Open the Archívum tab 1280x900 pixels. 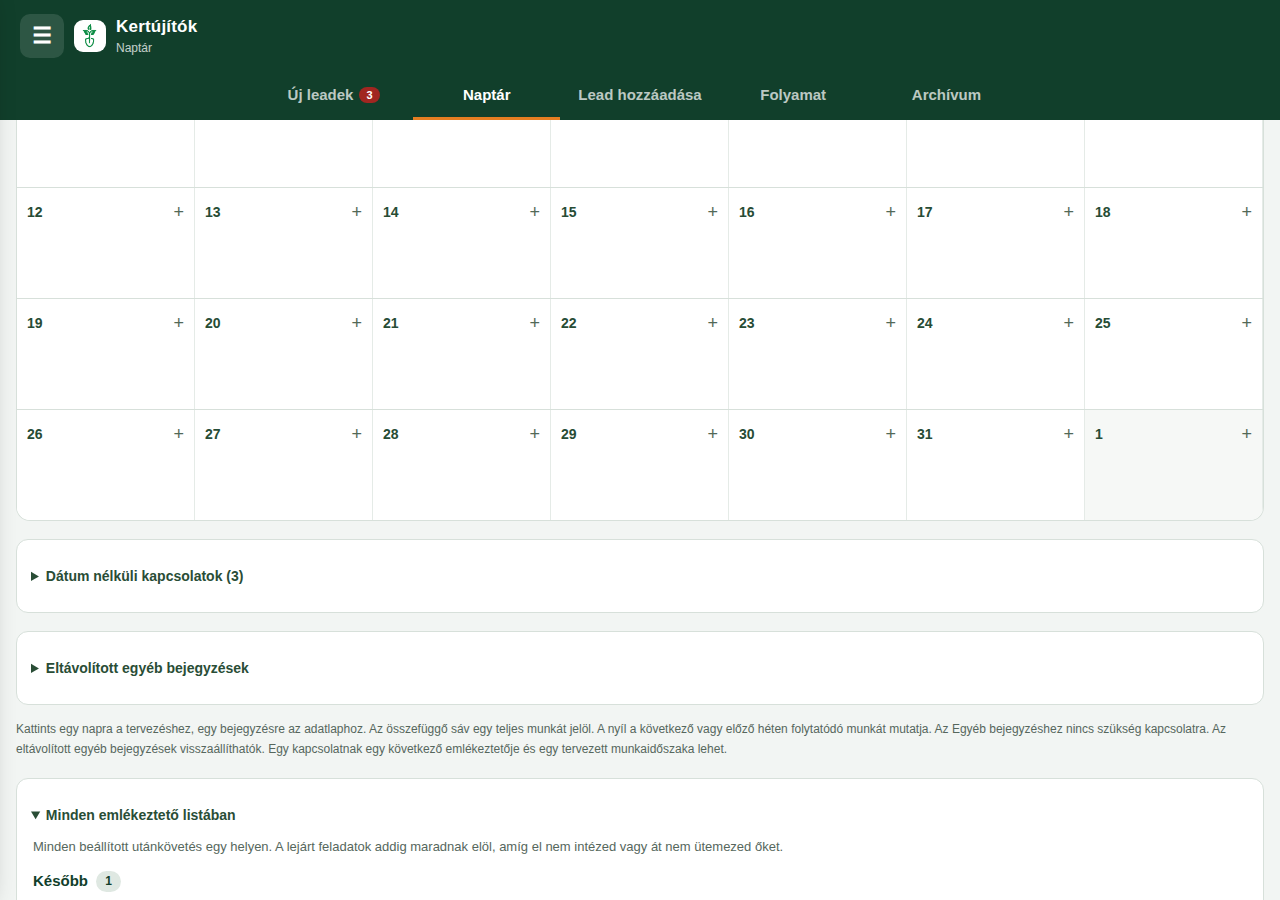click(x=946, y=95)
